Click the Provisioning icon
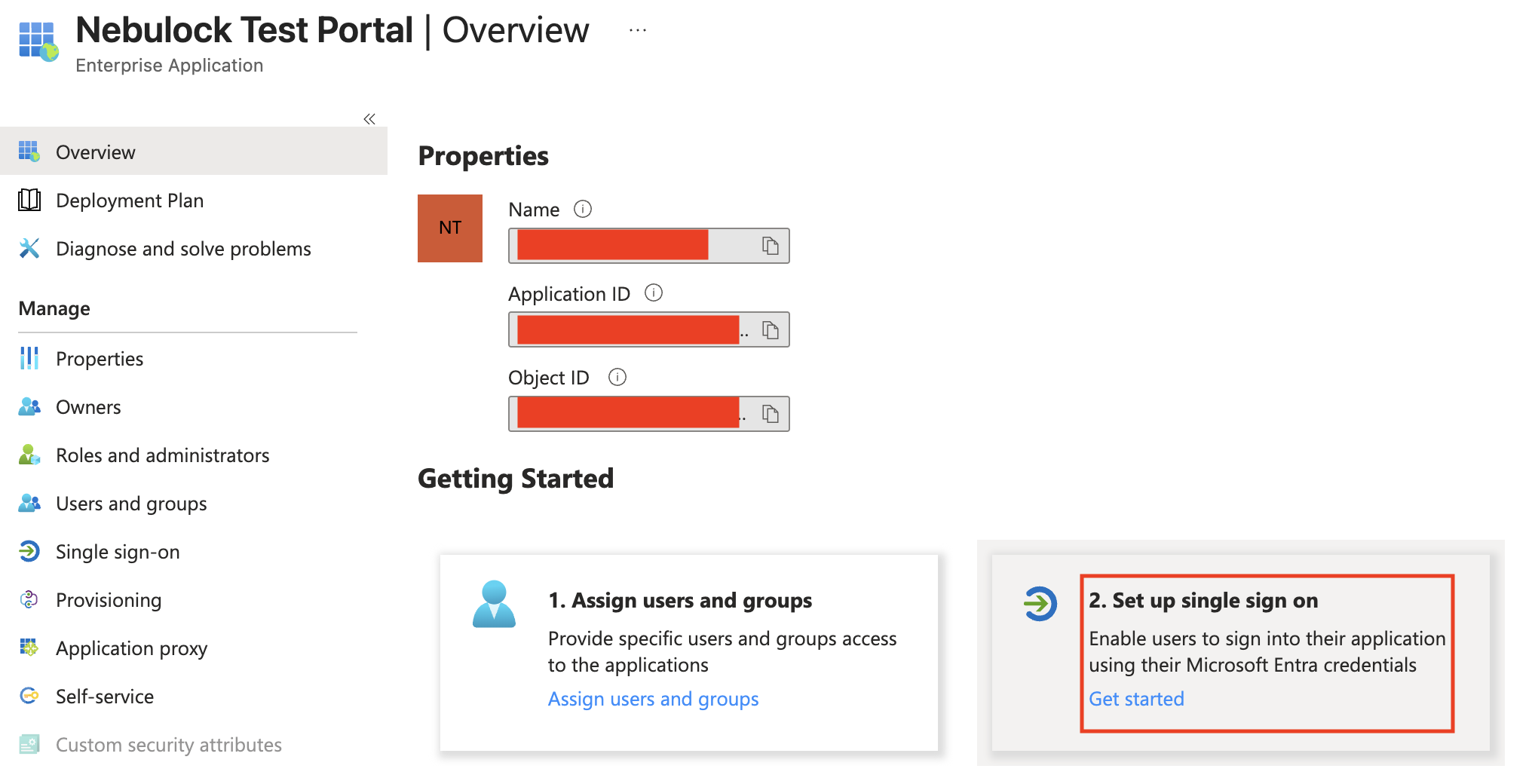Viewport: 1532px width, 784px height. 29,599
